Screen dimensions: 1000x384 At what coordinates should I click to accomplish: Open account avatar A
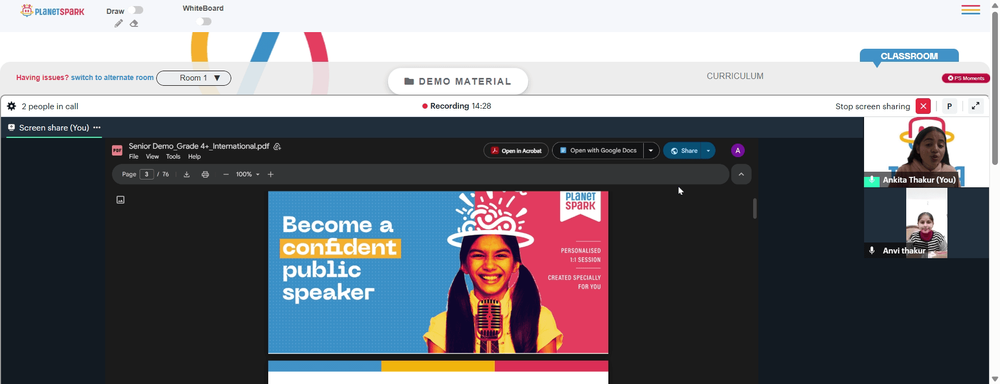pyautogui.click(x=738, y=151)
